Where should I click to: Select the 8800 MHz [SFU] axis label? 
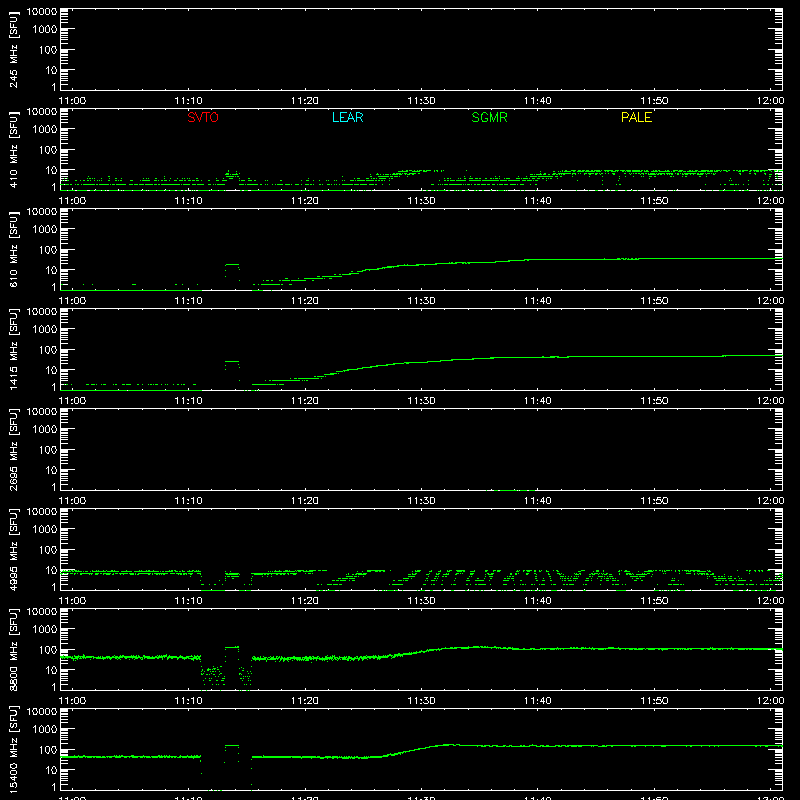click(13, 650)
